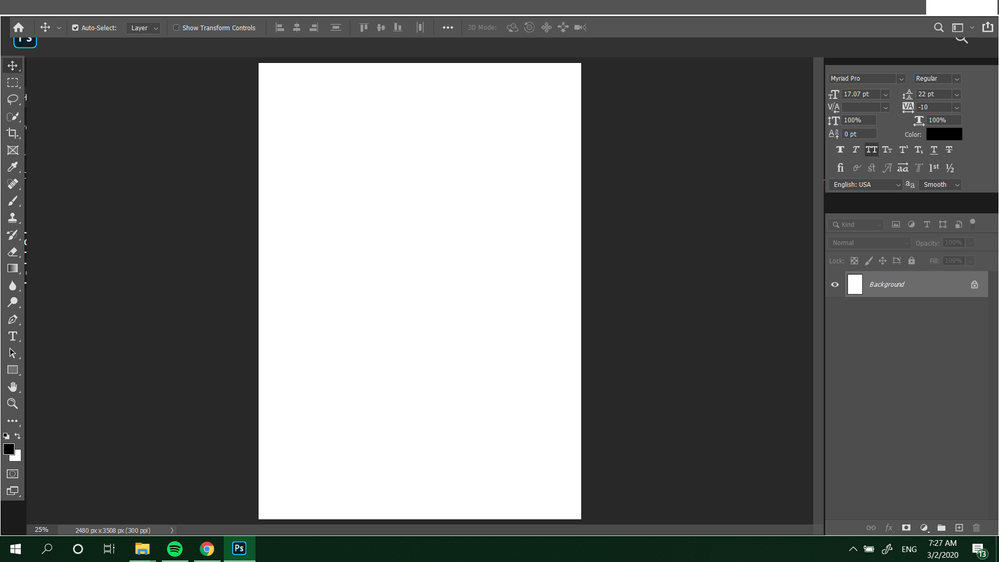Toggle Strikethrough text style

click(x=949, y=150)
